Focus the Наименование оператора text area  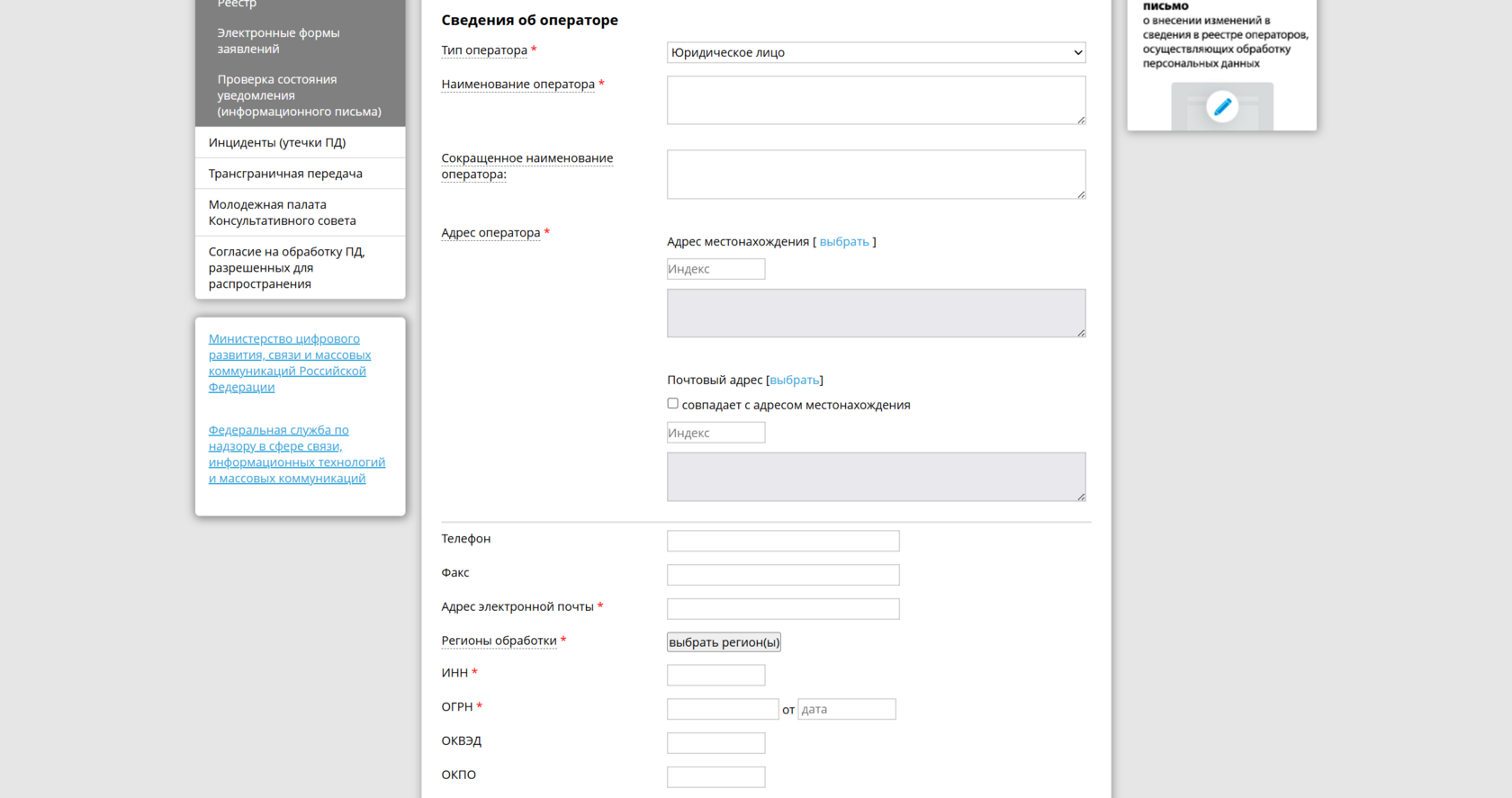click(x=876, y=100)
